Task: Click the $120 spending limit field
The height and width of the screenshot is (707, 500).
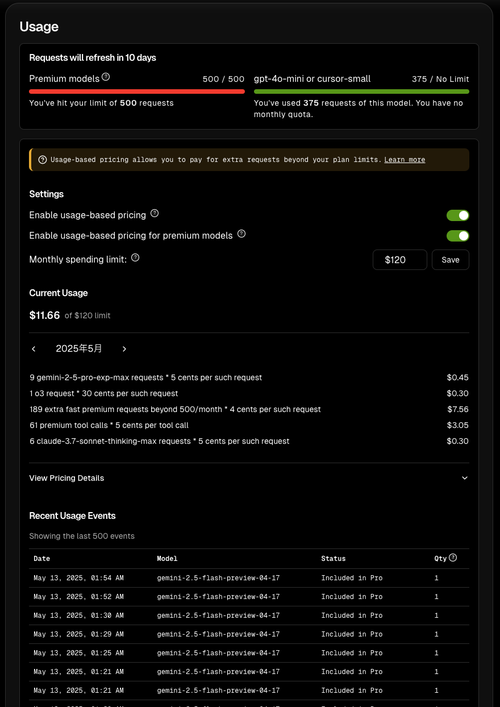Action: [x=399, y=260]
